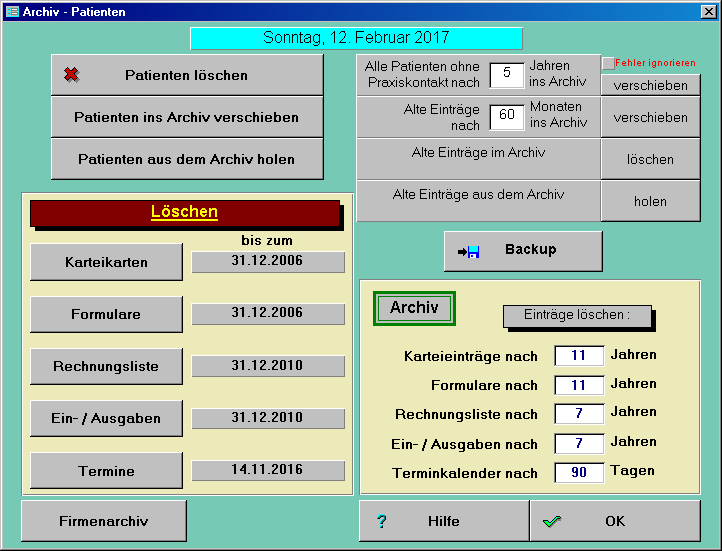
Task: Click löschen for Alte Einträge im Archiv
Action: coord(650,160)
